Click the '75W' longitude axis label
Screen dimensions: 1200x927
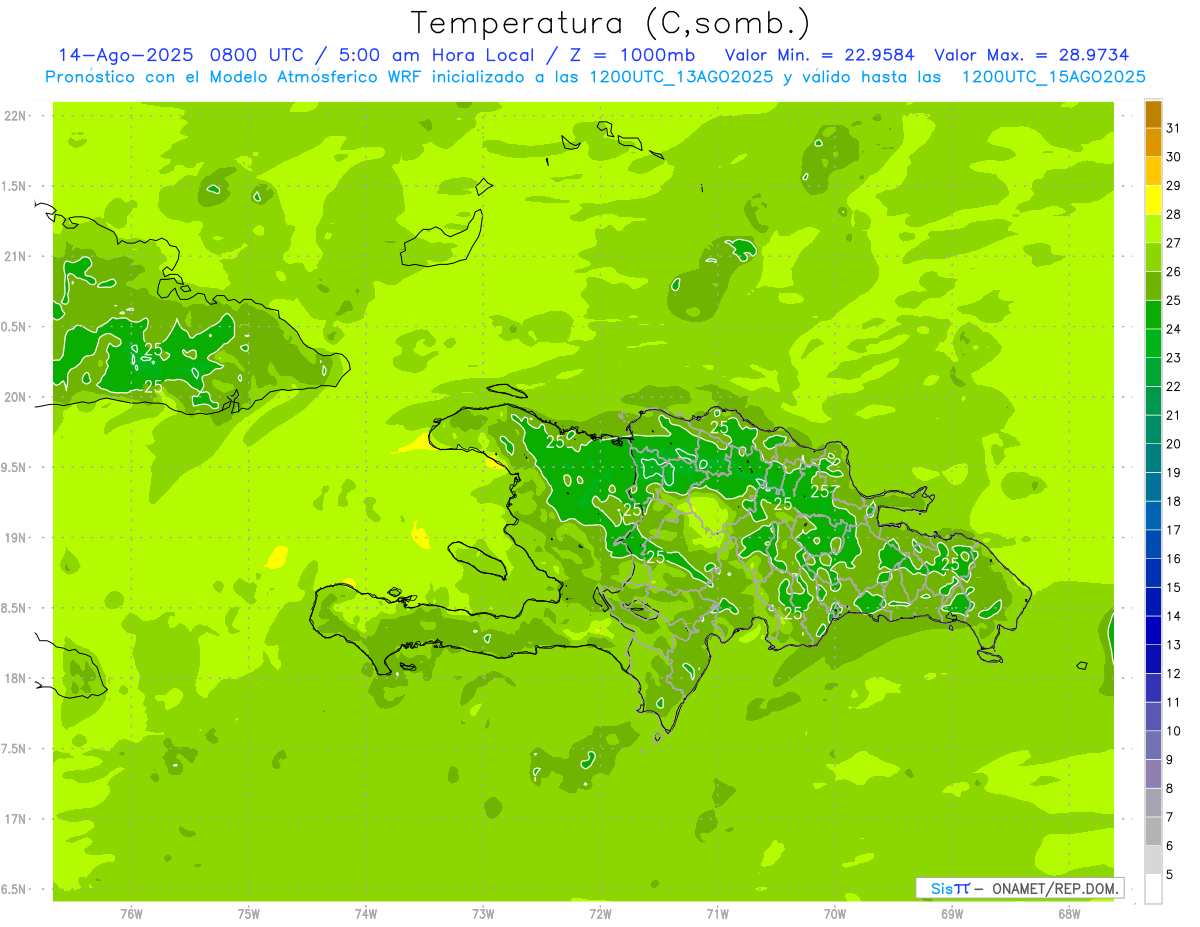point(249,914)
